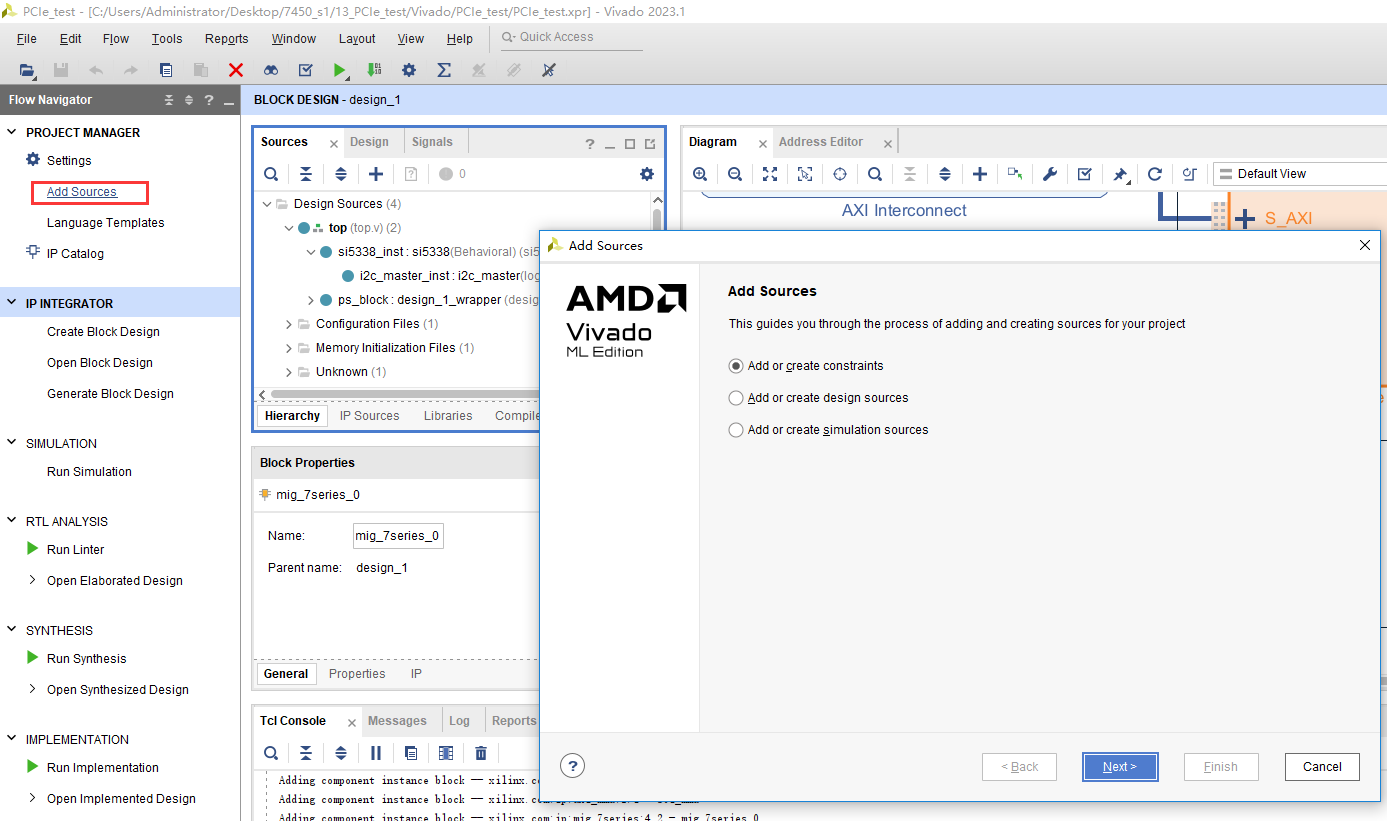1387x821 pixels.
Task: Open the Default View dropdown
Action: [1300, 174]
